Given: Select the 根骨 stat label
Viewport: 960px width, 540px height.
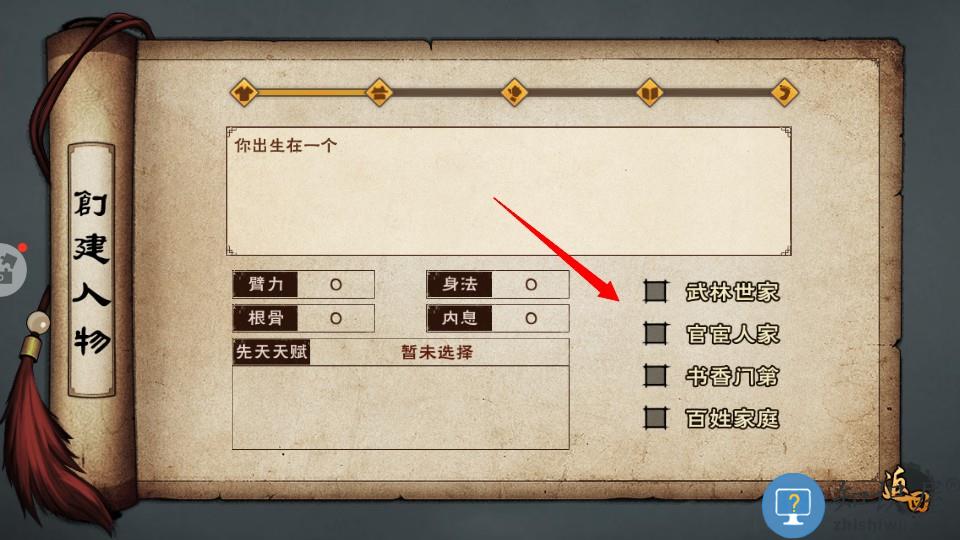Looking at the screenshot, I should coord(265,318).
